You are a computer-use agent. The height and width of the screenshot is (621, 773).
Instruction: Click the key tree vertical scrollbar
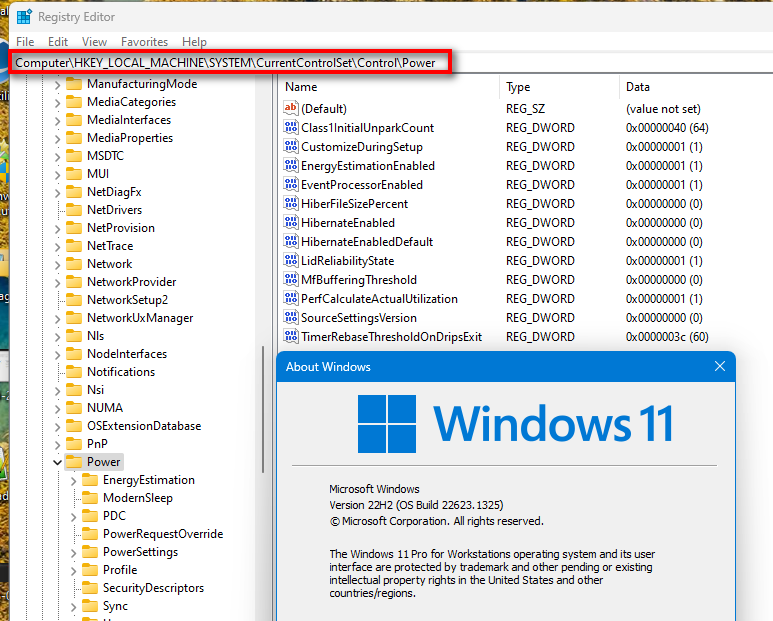click(x=263, y=409)
